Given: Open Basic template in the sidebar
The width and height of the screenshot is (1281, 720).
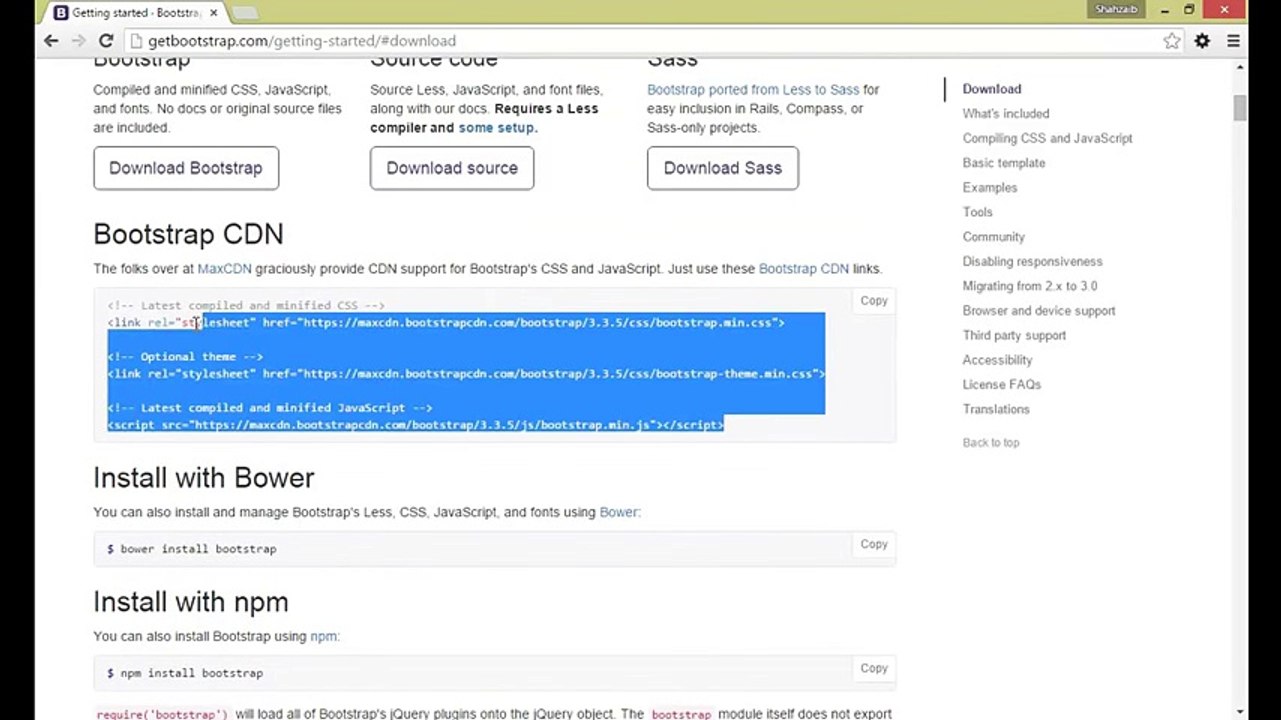Looking at the screenshot, I should (x=1004, y=163).
